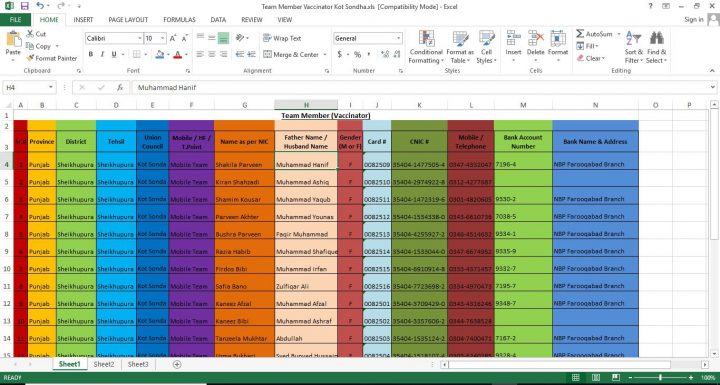Click the Save icon in the quick access toolbar
The image size is (720, 385).
pyautogui.click(x=24, y=6)
